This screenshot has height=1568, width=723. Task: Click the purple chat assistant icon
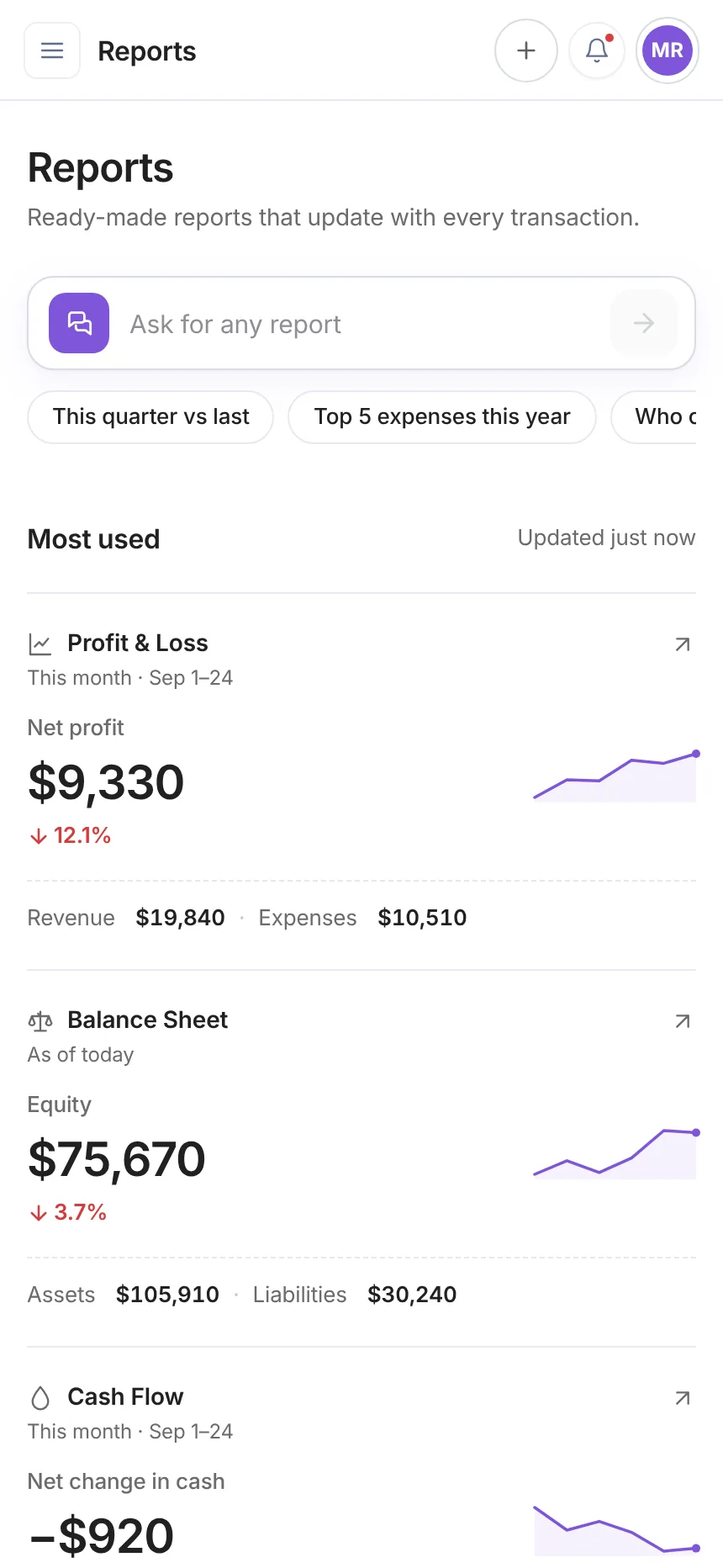(79, 323)
